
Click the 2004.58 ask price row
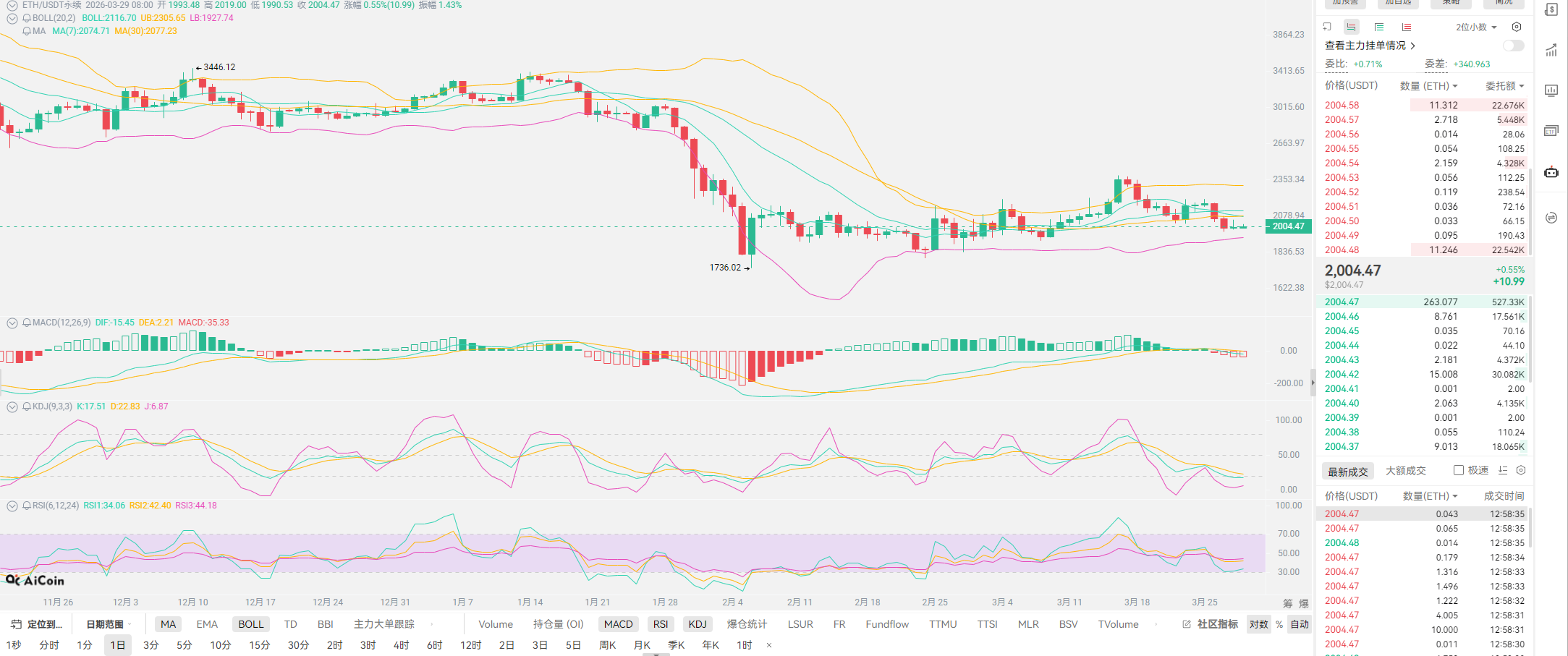(x=1342, y=106)
